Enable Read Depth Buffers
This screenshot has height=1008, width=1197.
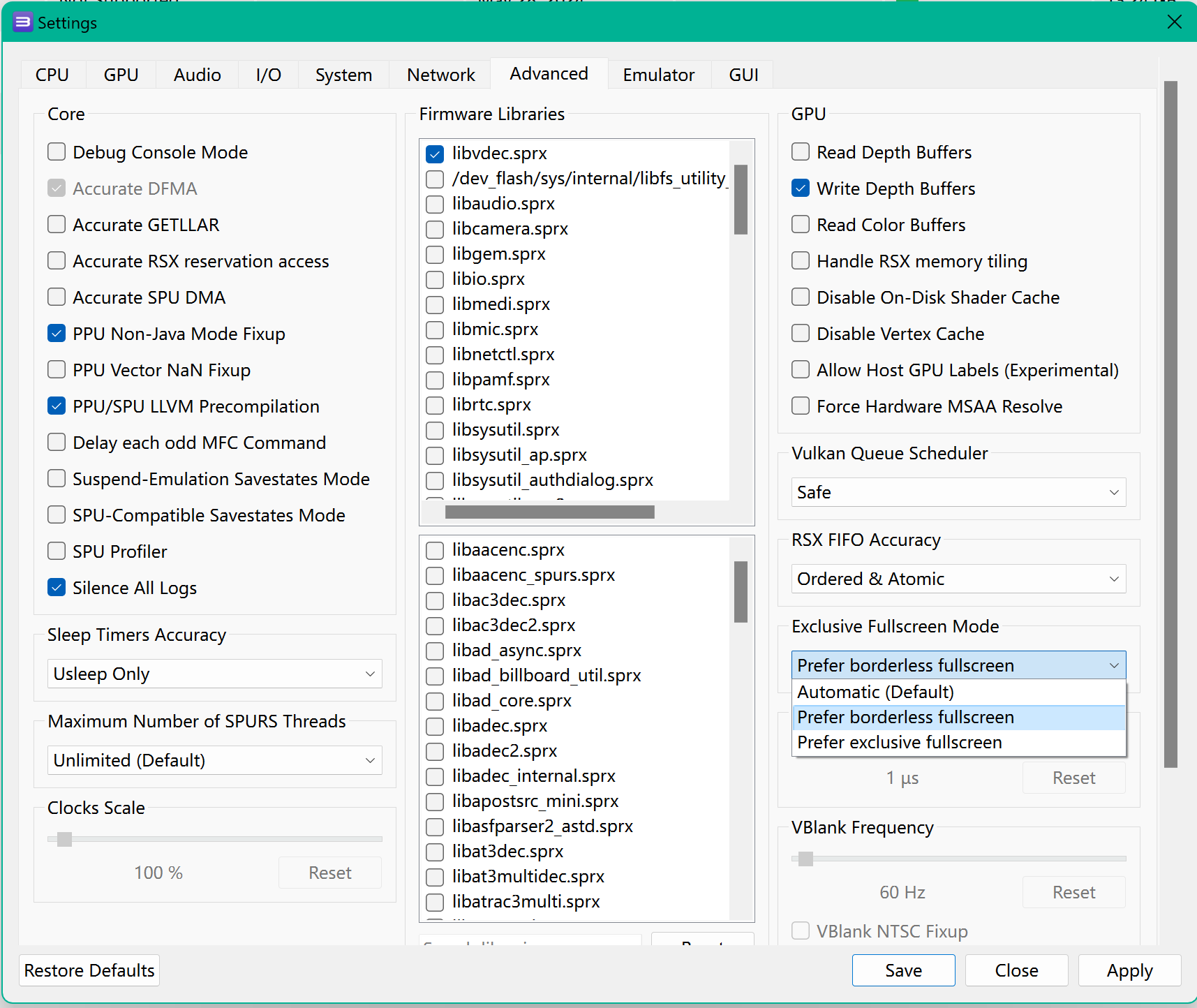coord(801,152)
